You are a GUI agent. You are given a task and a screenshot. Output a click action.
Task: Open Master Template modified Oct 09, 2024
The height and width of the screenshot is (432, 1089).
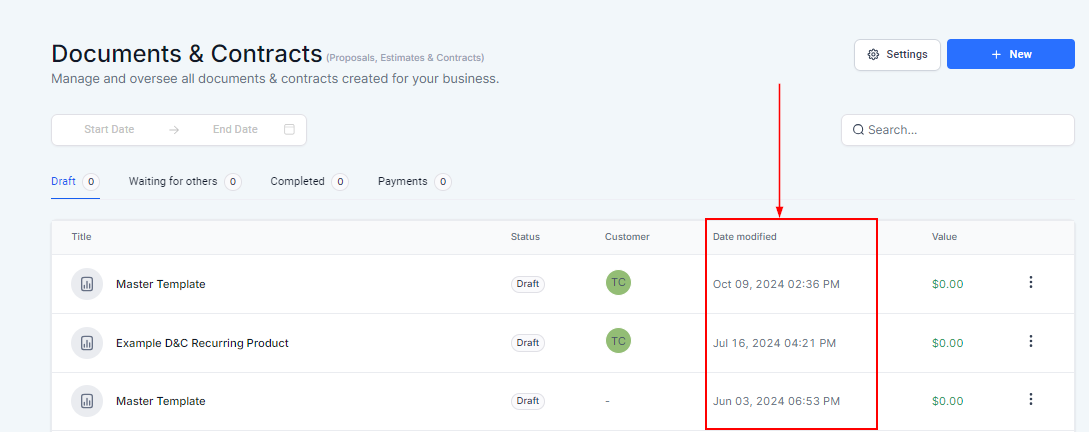click(x=160, y=284)
